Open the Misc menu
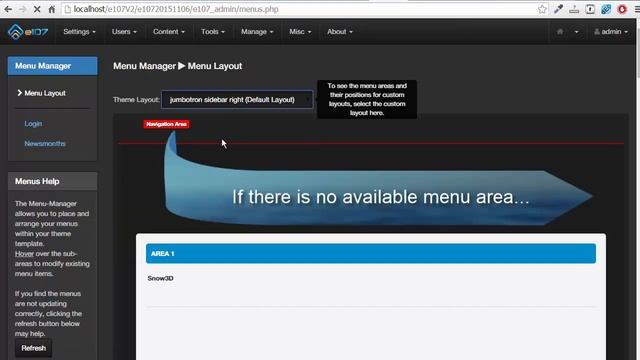This screenshot has width=640, height=360. click(x=300, y=31)
